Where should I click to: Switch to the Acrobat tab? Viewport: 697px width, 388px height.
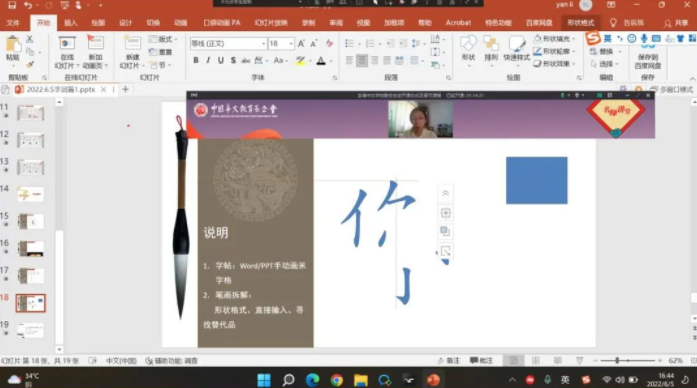point(458,23)
